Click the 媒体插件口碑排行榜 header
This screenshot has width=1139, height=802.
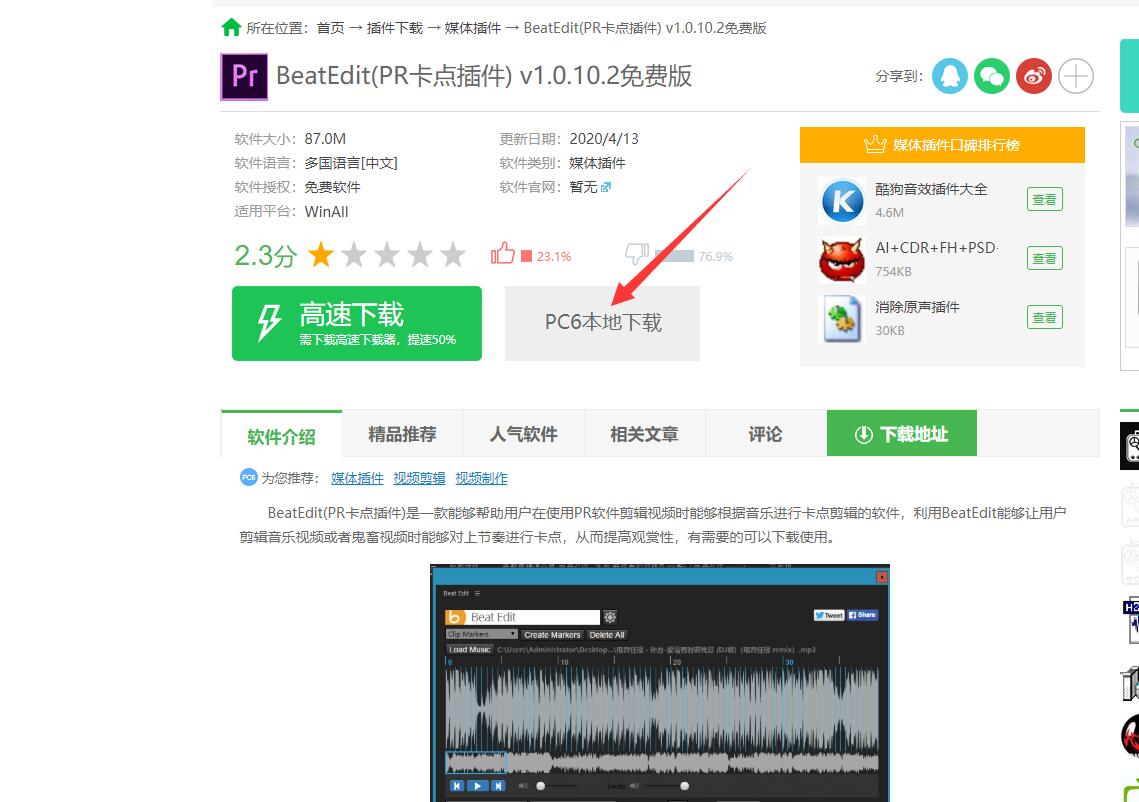(x=942, y=145)
